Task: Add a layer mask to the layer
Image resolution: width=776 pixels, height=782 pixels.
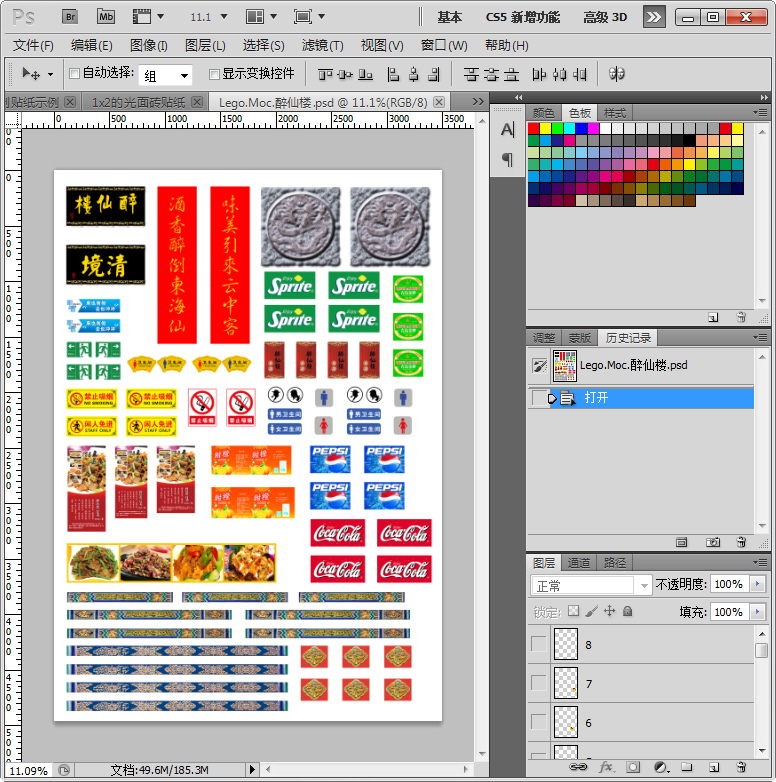Action: pos(632,767)
